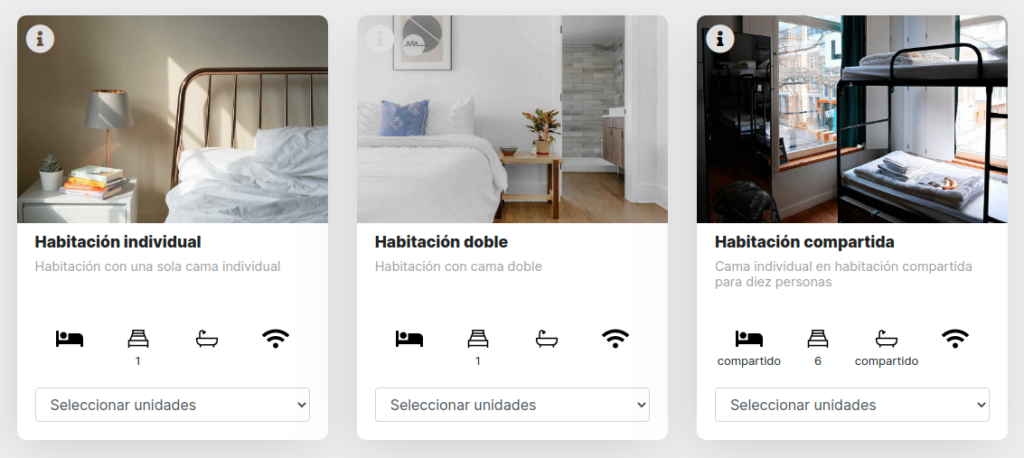Click person-in-bed icon in Habitación individual card

[x=69, y=338]
